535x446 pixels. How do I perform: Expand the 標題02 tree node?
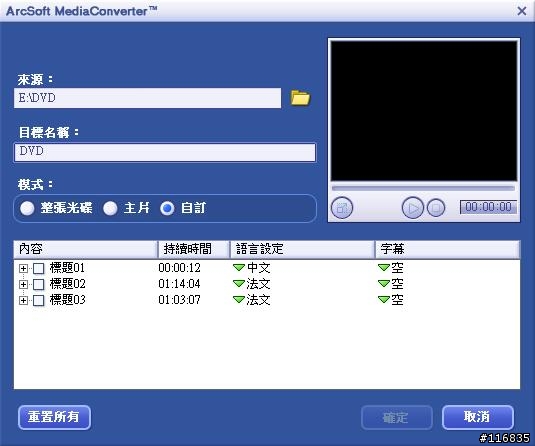click(23, 284)
